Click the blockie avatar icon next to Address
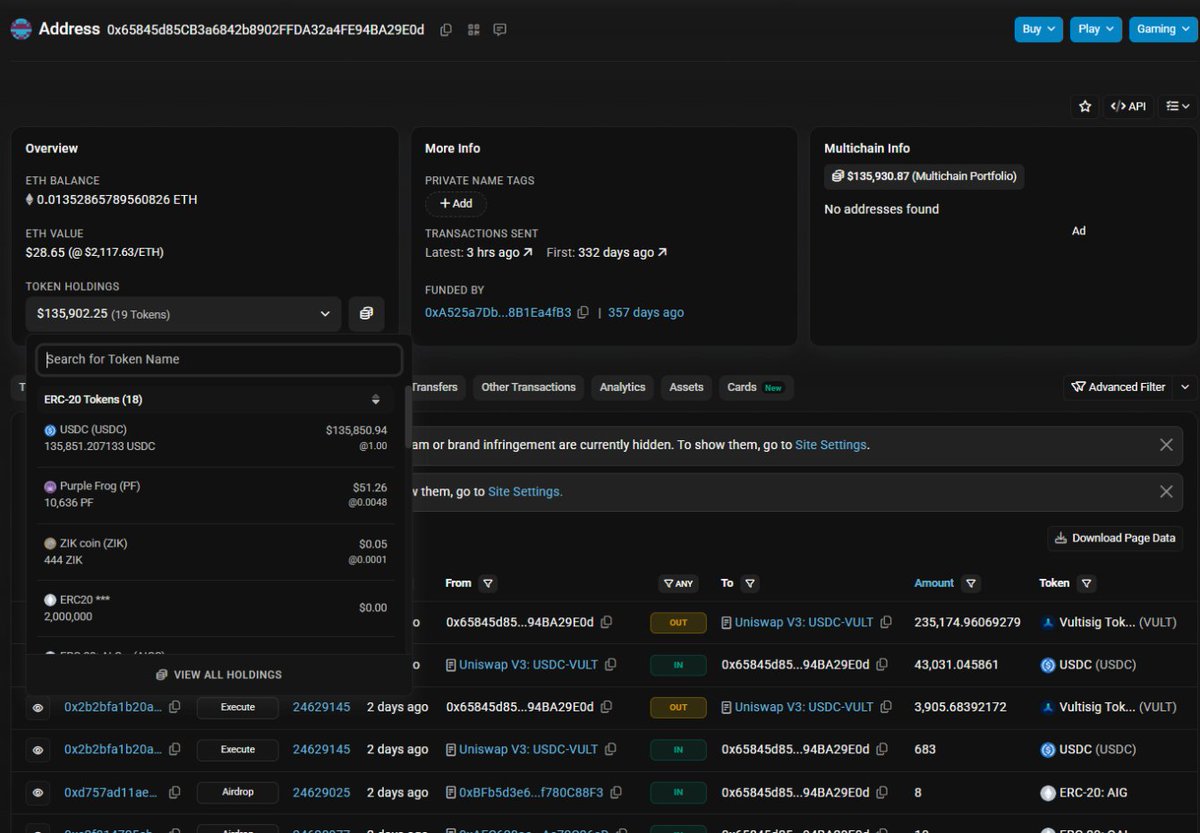Image resolution: width=1200 pixels, height=833 pixels. pyautogui.click(x=21, y=29)
